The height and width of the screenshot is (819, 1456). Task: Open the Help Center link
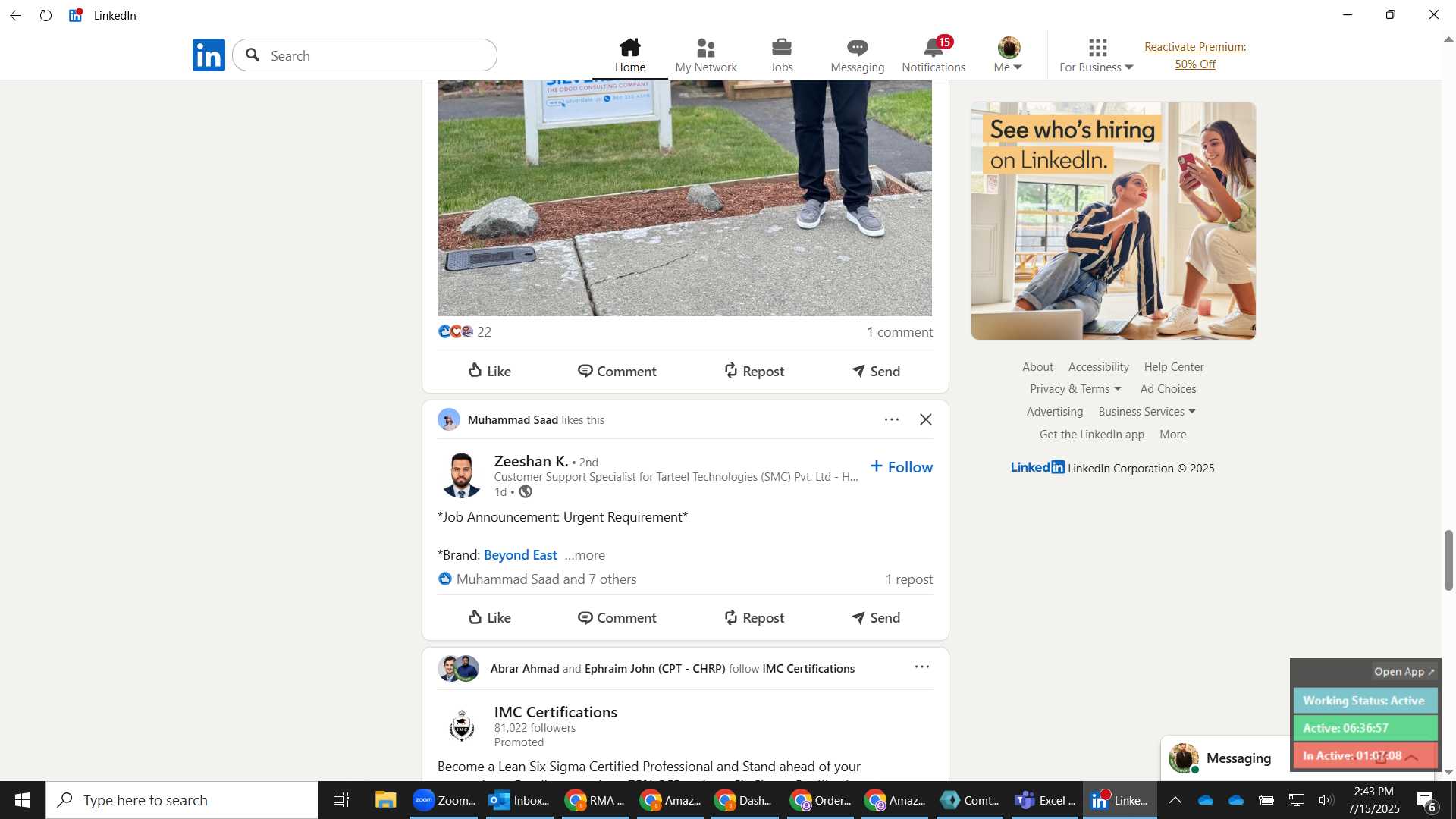1174,367
